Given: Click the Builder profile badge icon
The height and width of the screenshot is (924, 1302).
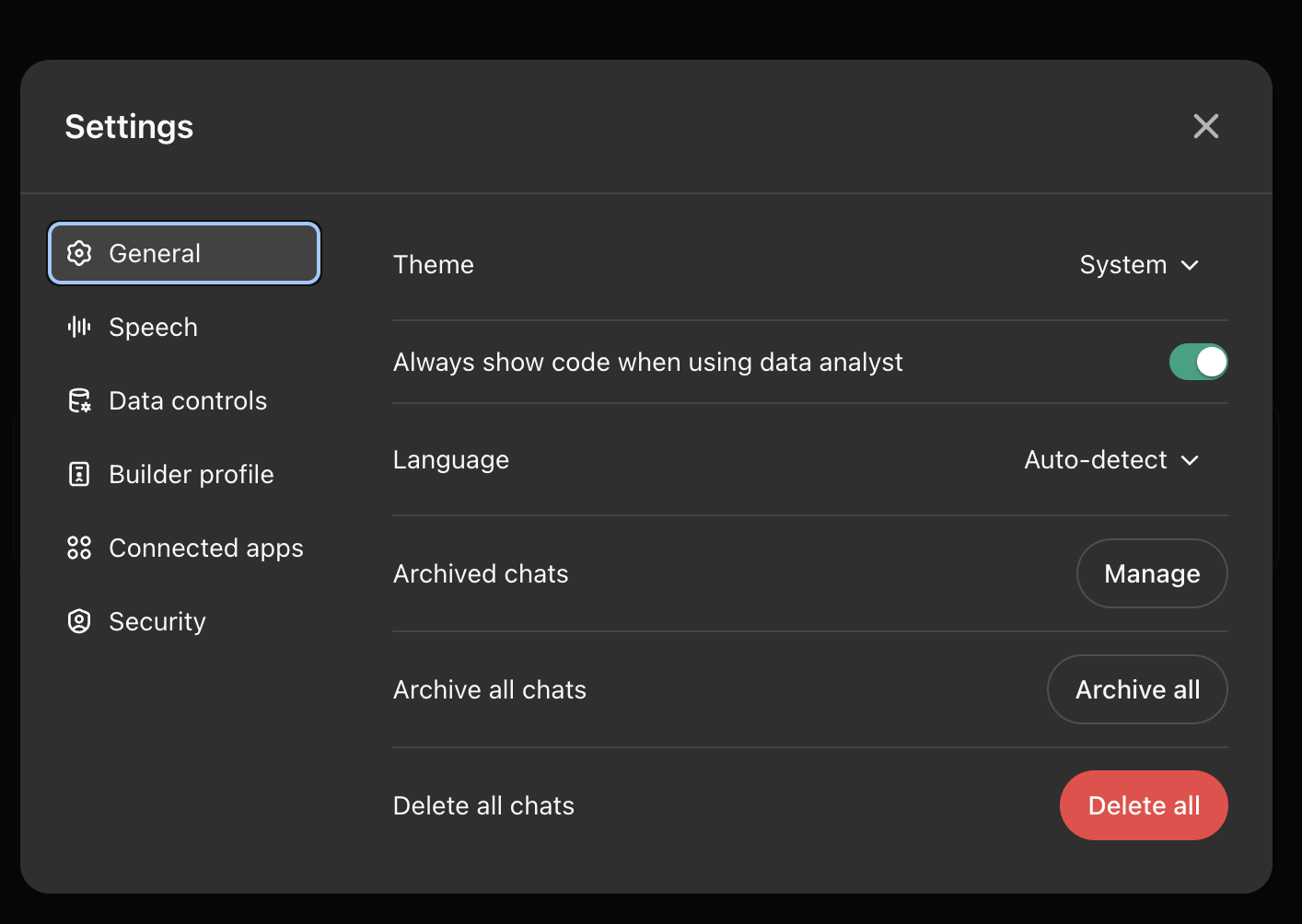Looking at the screenshot, I should click(x=79, y=474).
